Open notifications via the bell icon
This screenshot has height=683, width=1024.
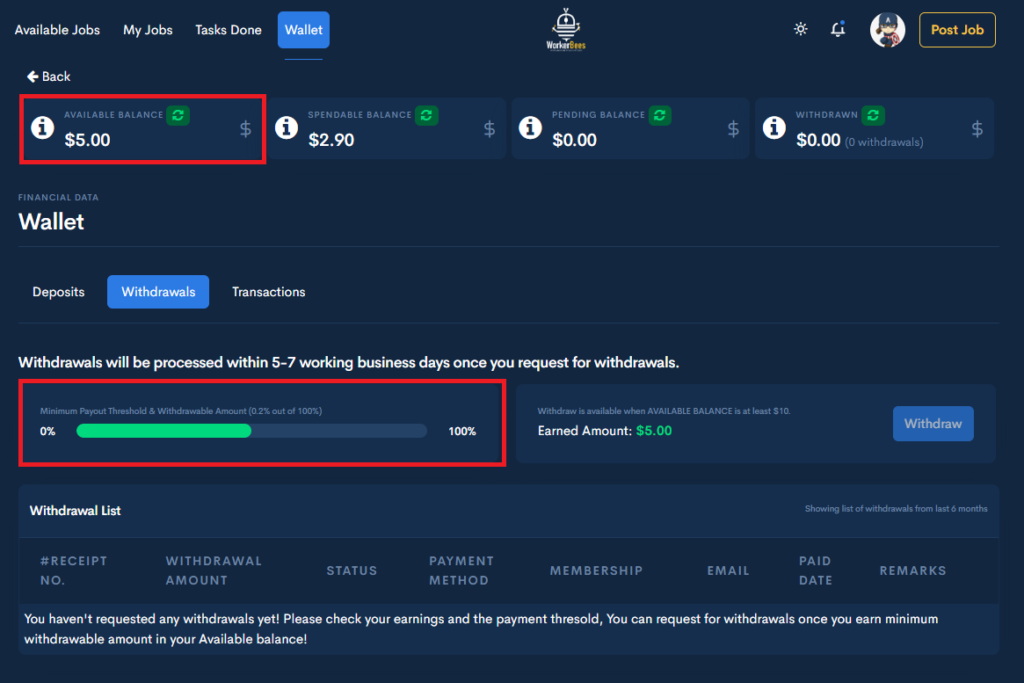point(838,29)
